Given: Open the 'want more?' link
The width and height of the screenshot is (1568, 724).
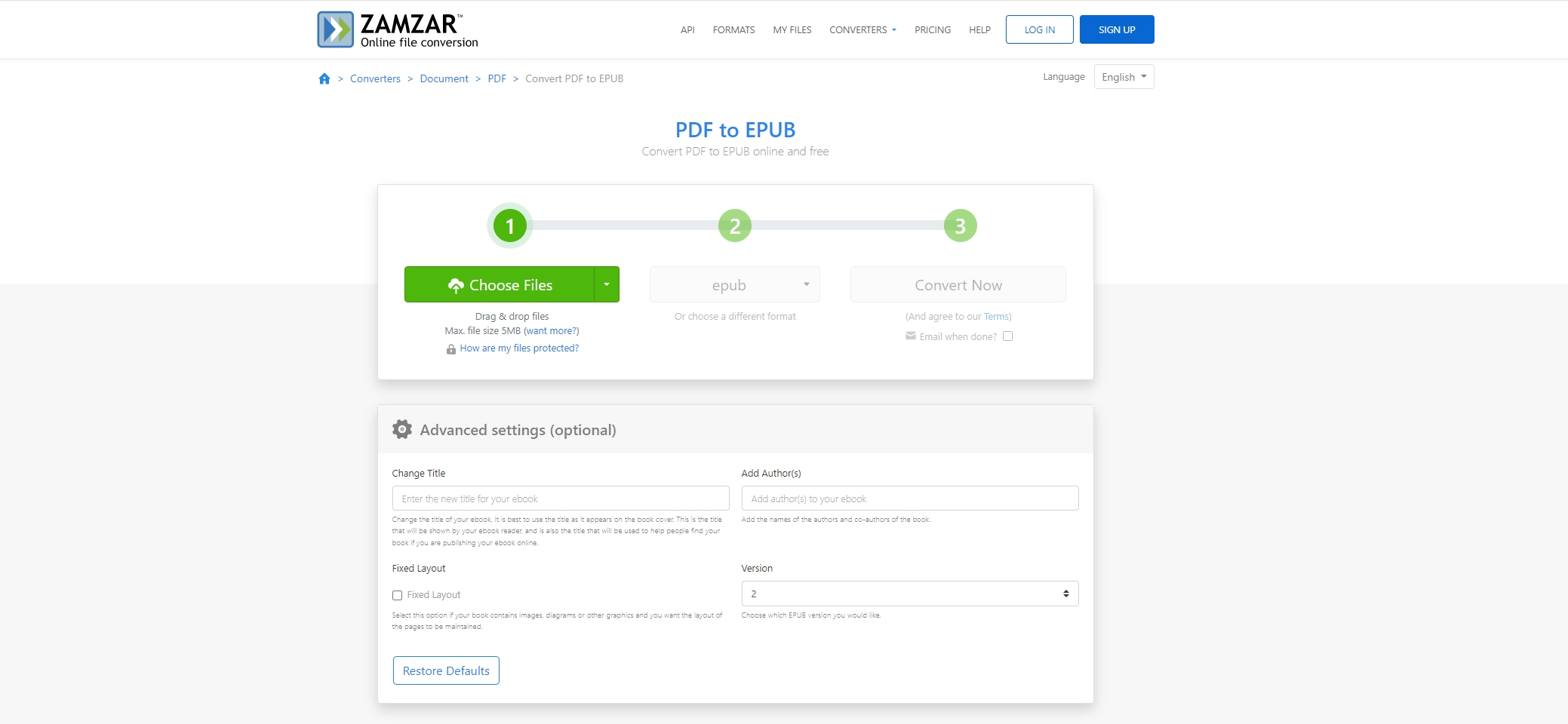Looking at the screenshot, I should pyautogui.click(x=552, y=331).
